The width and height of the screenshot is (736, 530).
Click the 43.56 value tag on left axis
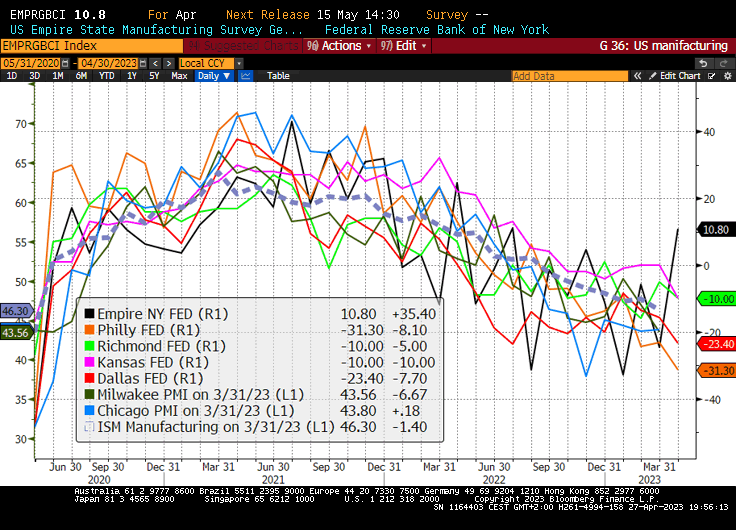[16, 333]
